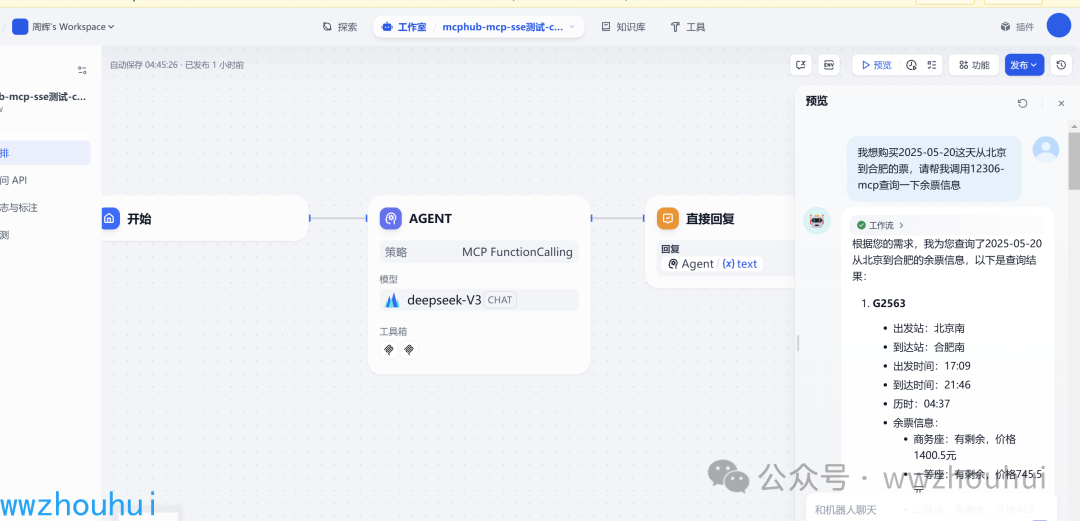Expand the 发布 publish dropdown
Screen dimensions: 1080x521
1024,65
